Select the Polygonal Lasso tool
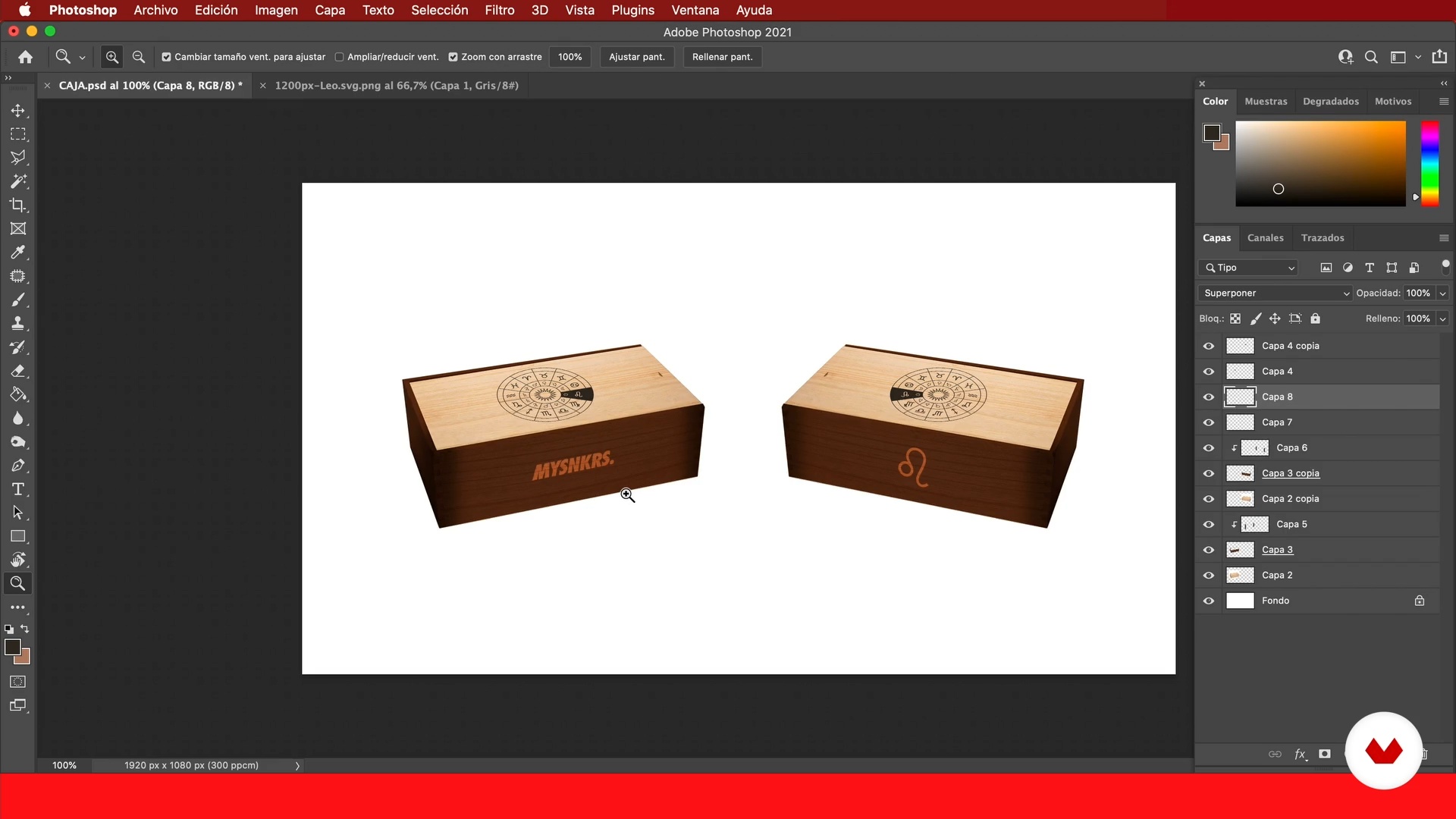The width and height of the screenshot is (1456, 819). 18,158
